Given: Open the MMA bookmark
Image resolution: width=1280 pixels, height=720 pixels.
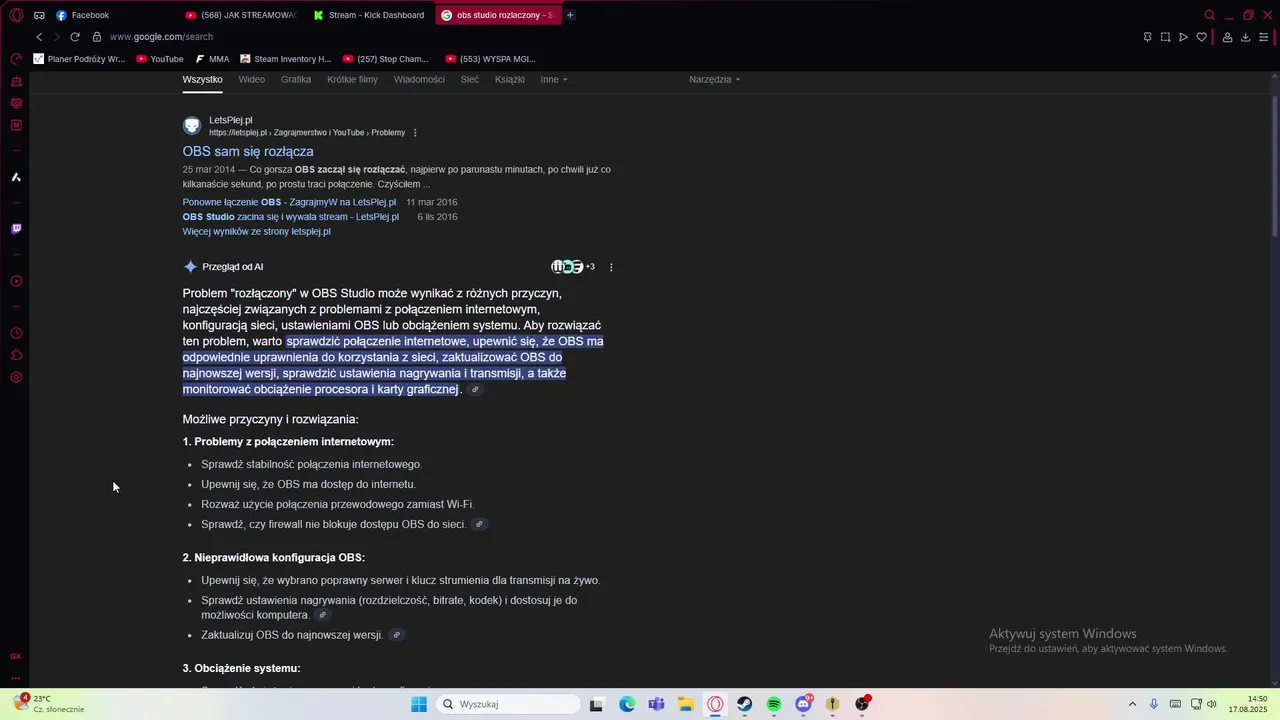Looking at the screenshot, I should [212, 59].
